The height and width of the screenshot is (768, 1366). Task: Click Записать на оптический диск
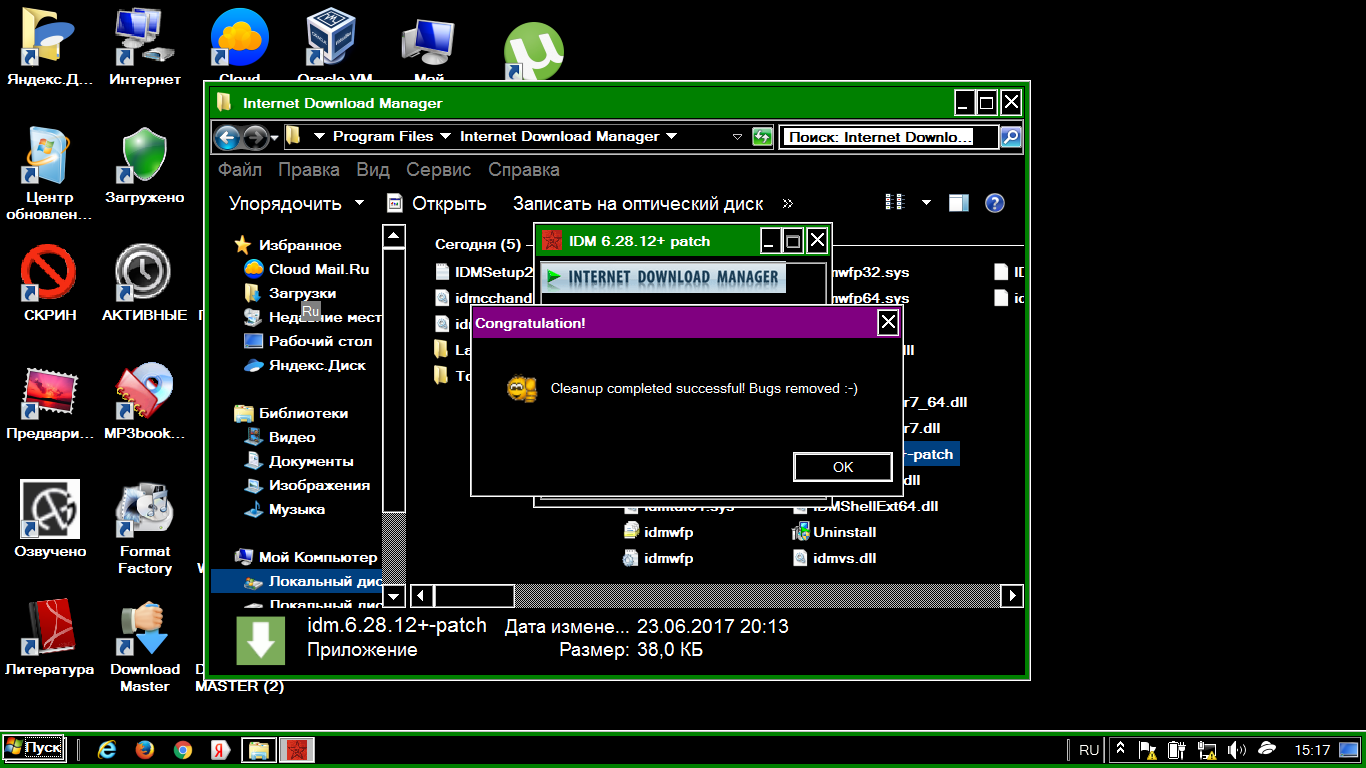(x=638, y=203)
